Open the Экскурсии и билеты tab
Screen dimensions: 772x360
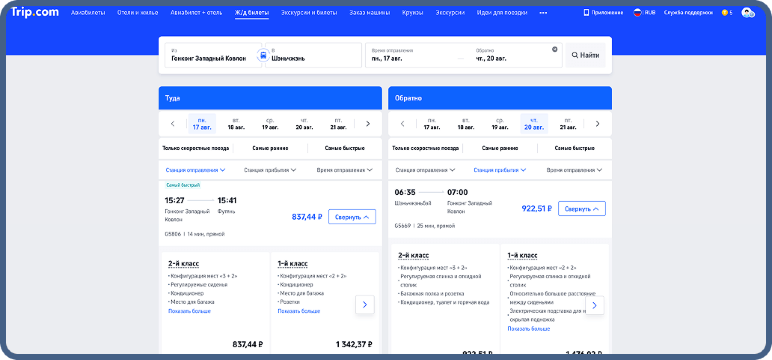coord(309,13)
